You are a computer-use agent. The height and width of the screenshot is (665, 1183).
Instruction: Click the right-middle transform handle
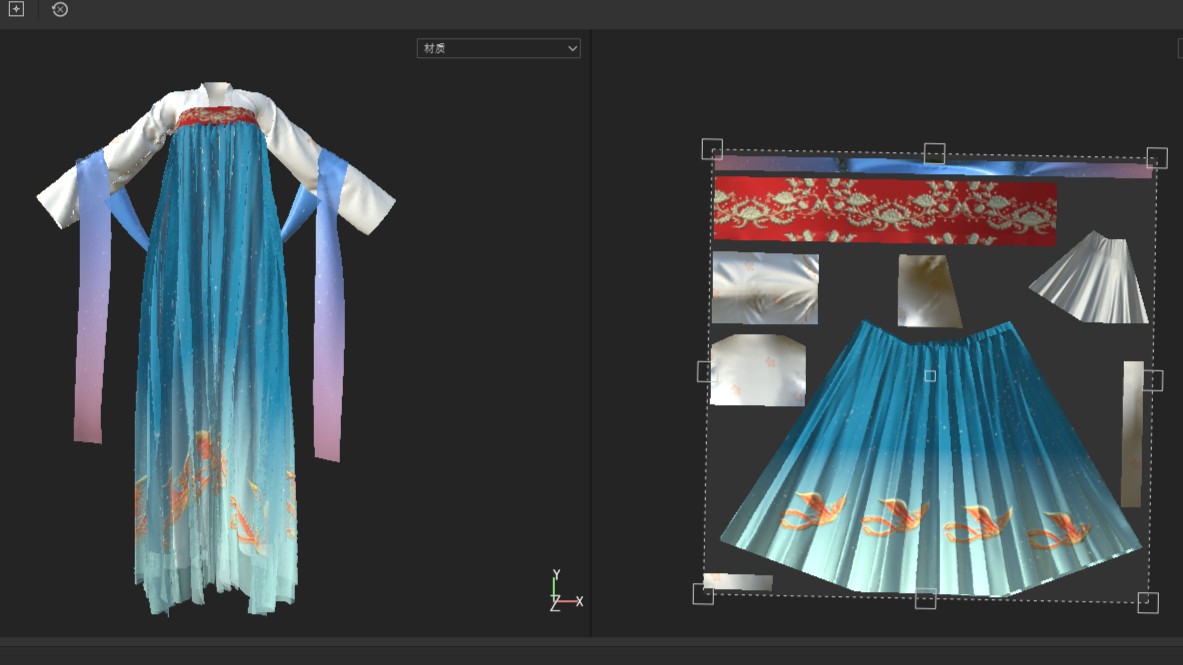click(x=1153, y=380)
